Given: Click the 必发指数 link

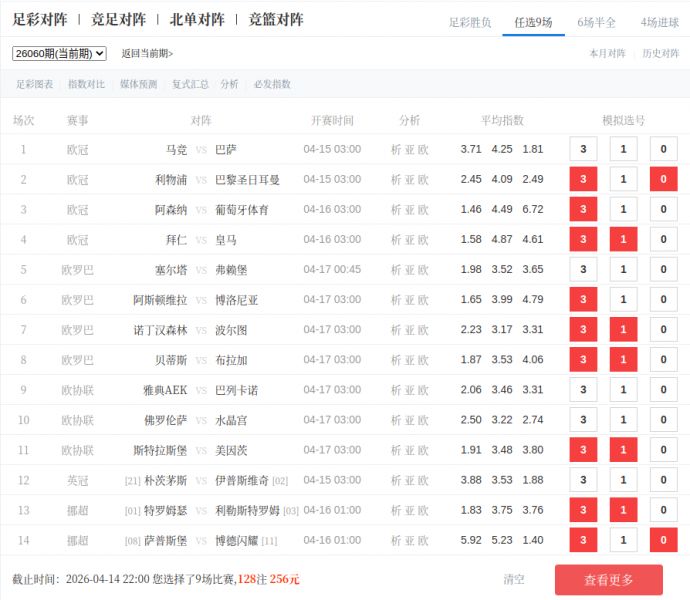Looking at the screenshot, I should 272,85.
